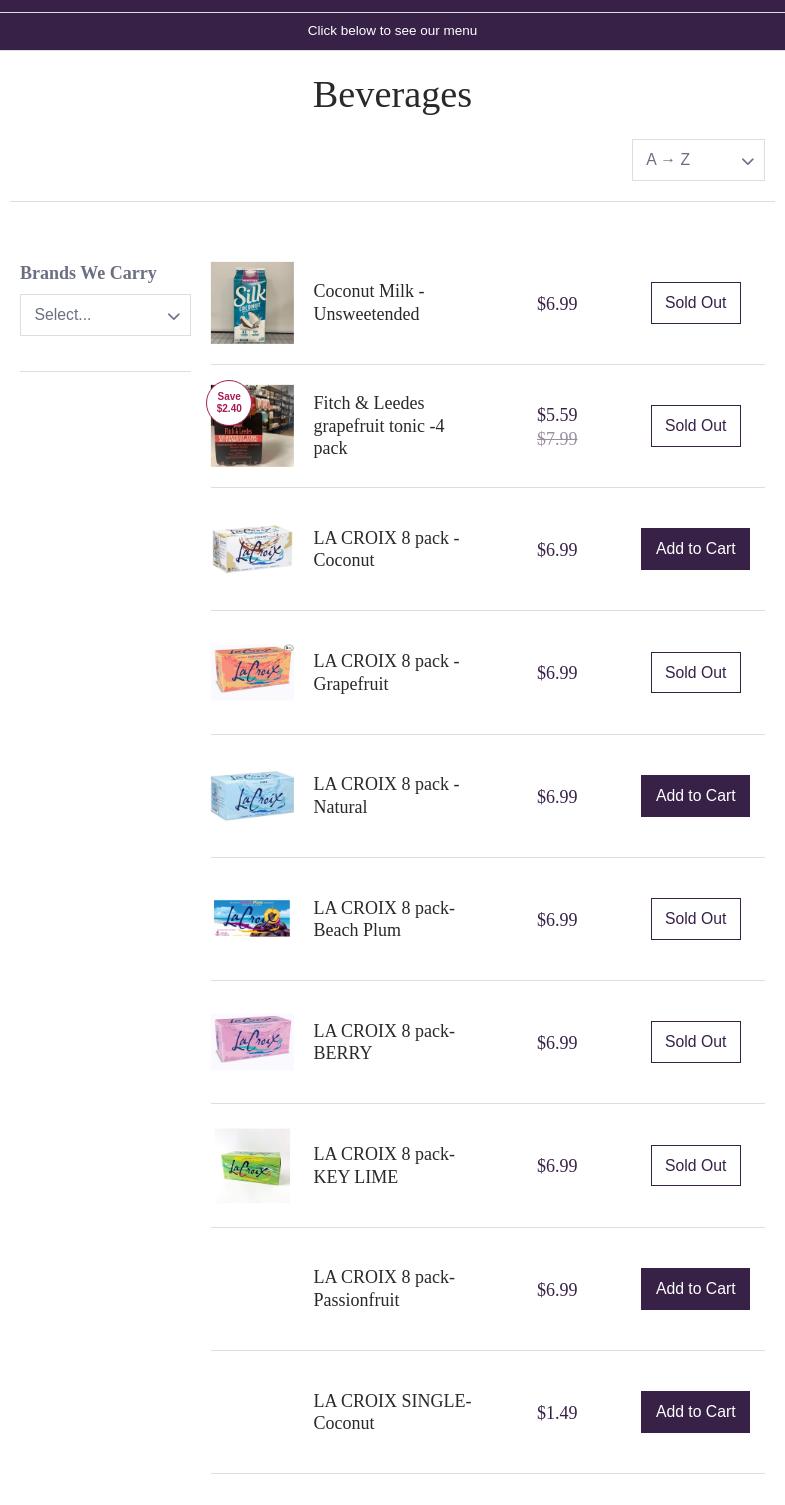Open the LA CROIX Grapefruit box image
Image resolution: width=785 pixels, height=1505 pixels.
252,672
